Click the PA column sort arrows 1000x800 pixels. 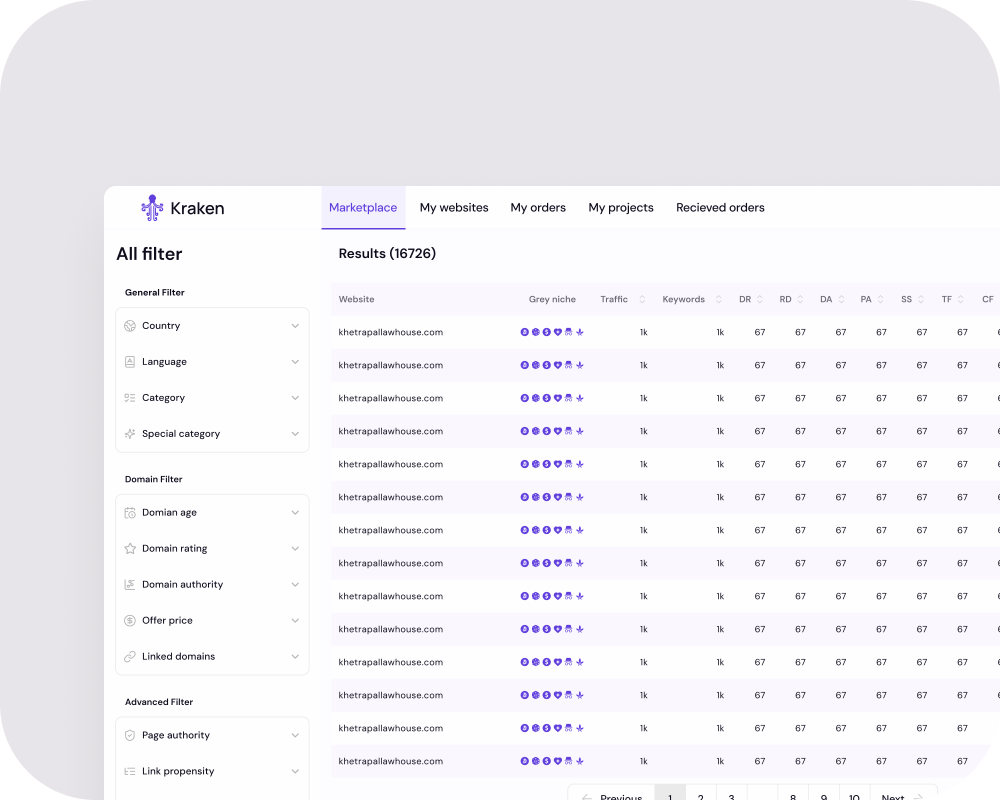[x=881, y=299]
